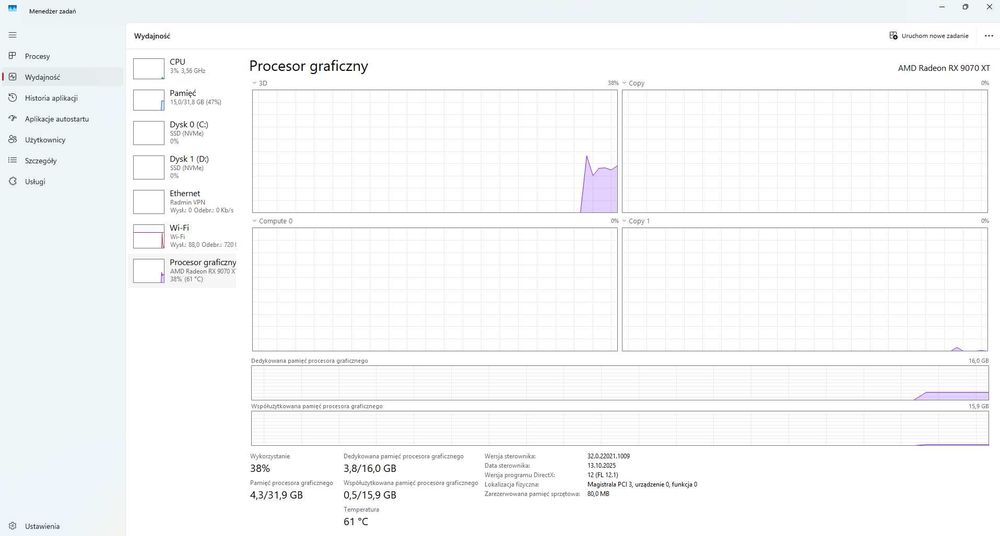The width and height of the screenshot is (1000, 536).
Task: Click the Procesor graficzny page title
Action: tap(309, 66)
